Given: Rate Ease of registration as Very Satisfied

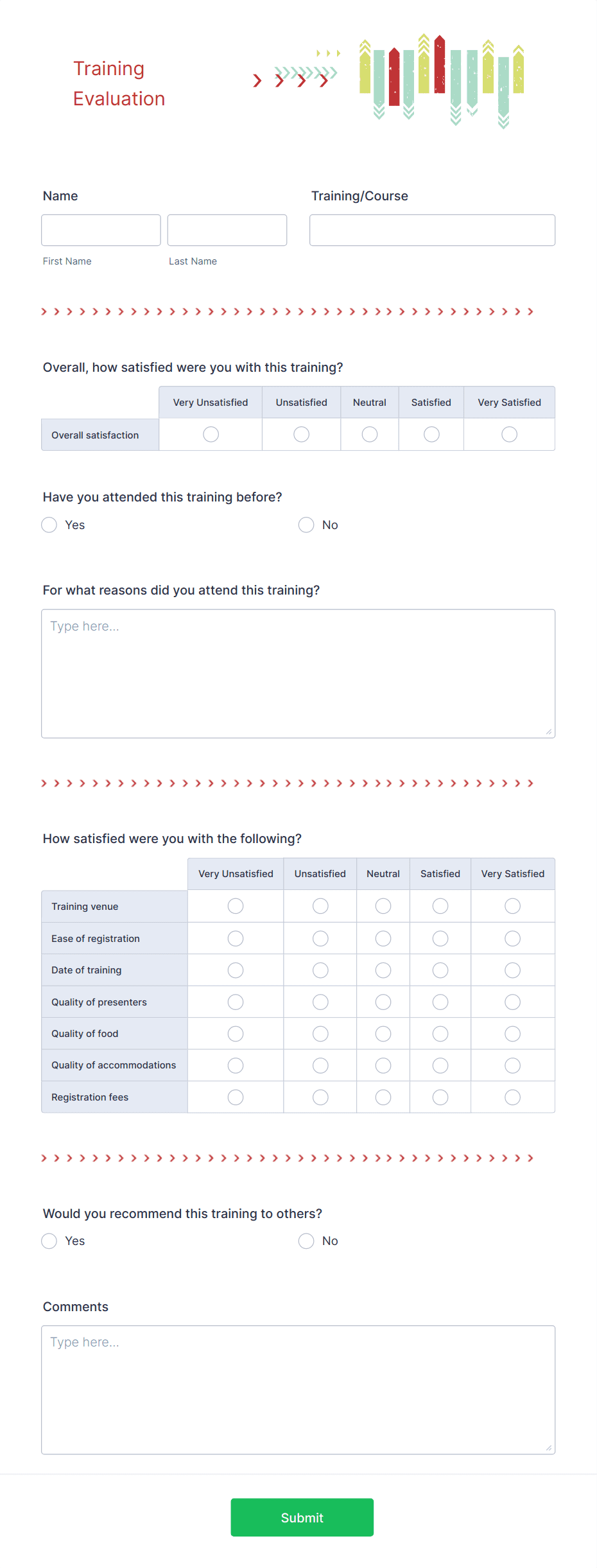Looking at the screenshot, I should (x=512, y=939).
